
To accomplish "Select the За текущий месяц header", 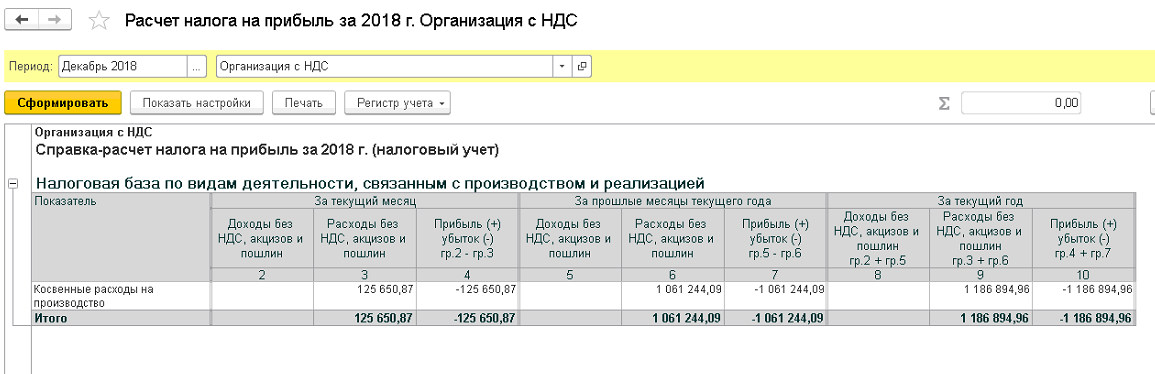I will coord(365,200).
